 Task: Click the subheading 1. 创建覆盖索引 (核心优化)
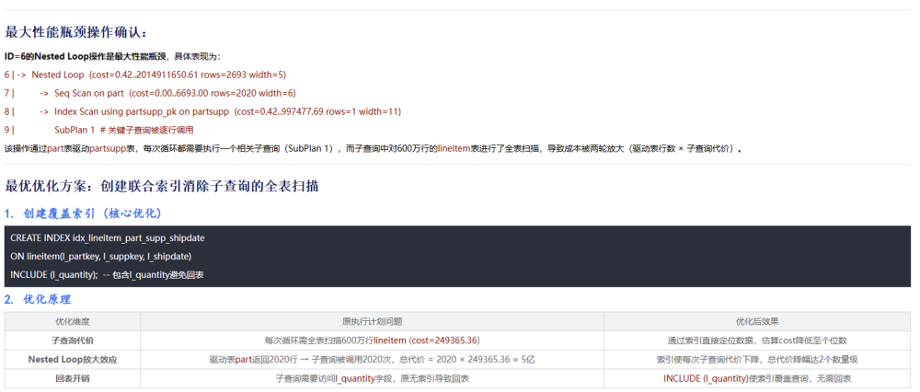[x=83, y=214]
